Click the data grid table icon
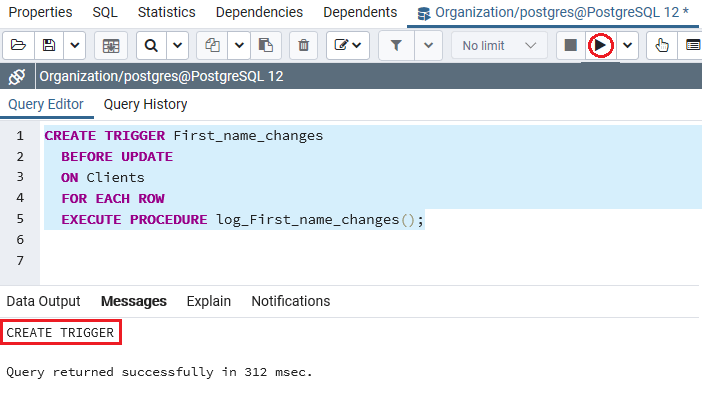This screenshot has height=395, width=702. point(111,45)
